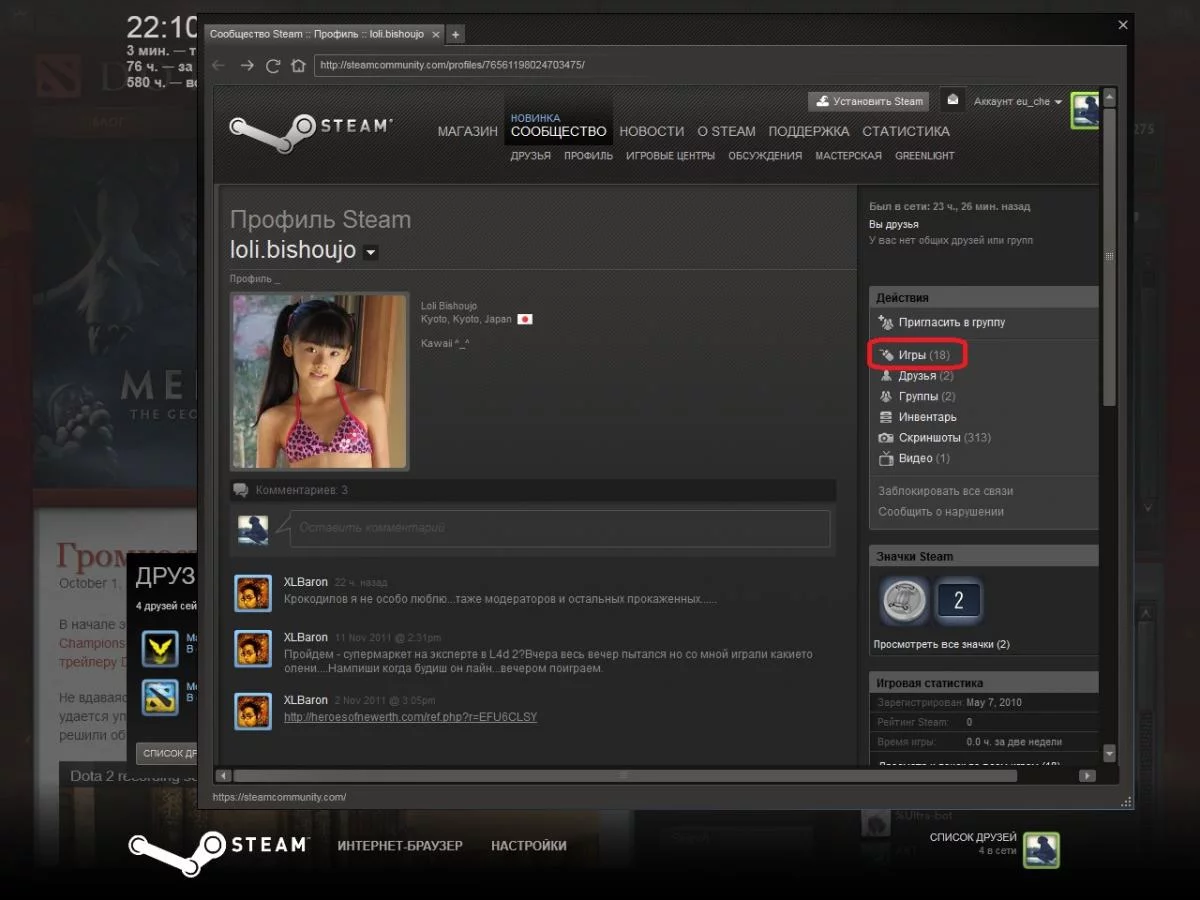Reload the page with the refresh icon
This screenshot has width=1200, height=900.
coord(272,66)
